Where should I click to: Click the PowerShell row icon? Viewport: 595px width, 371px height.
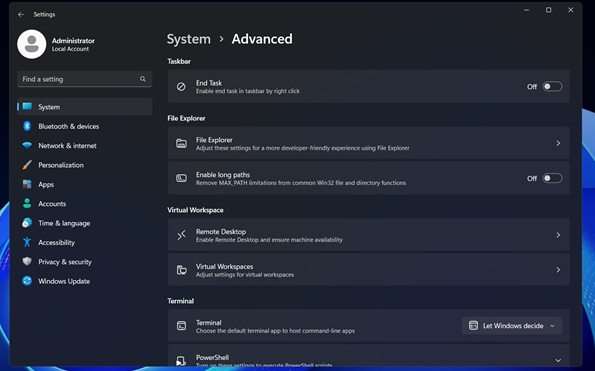(181, 360)
